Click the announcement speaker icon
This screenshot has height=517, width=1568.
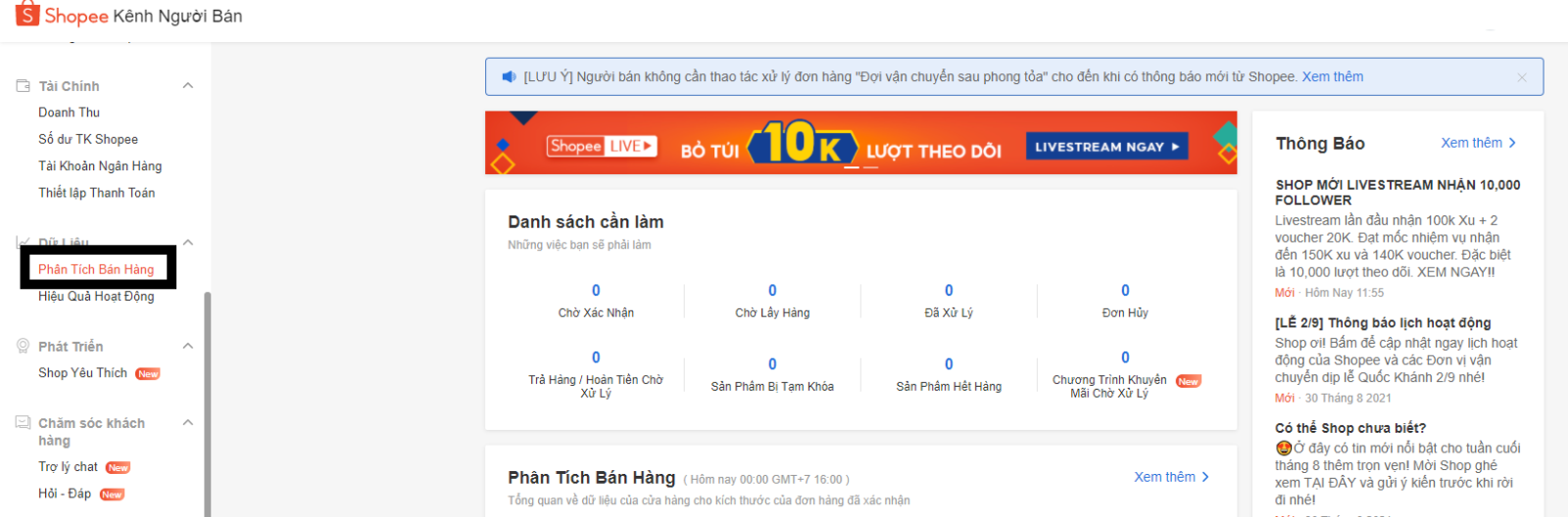coord(509,77)
